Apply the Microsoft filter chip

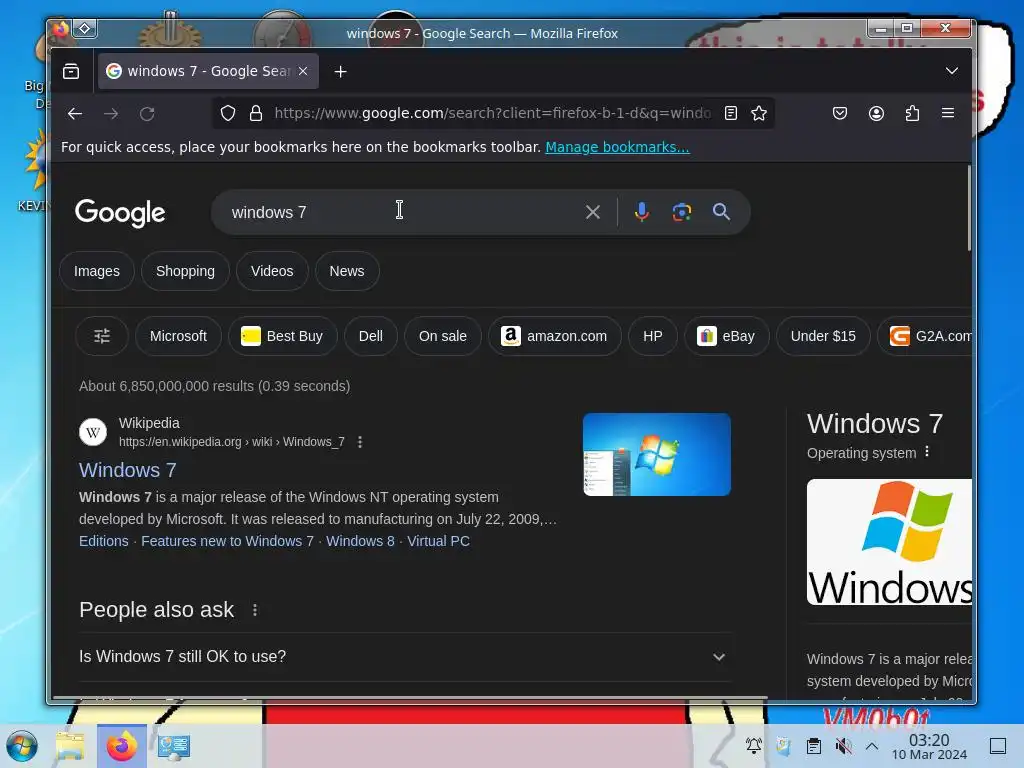click(178, 336)
